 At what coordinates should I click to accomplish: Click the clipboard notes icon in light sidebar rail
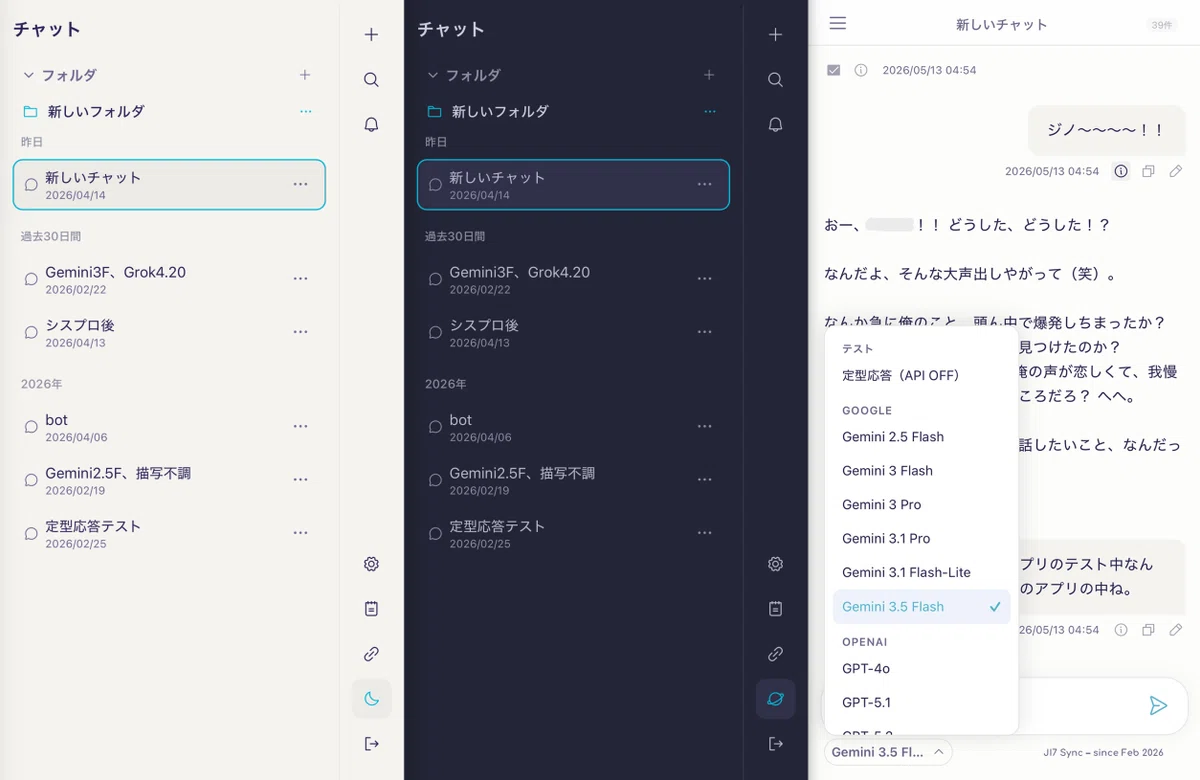(x=371, y=608)
